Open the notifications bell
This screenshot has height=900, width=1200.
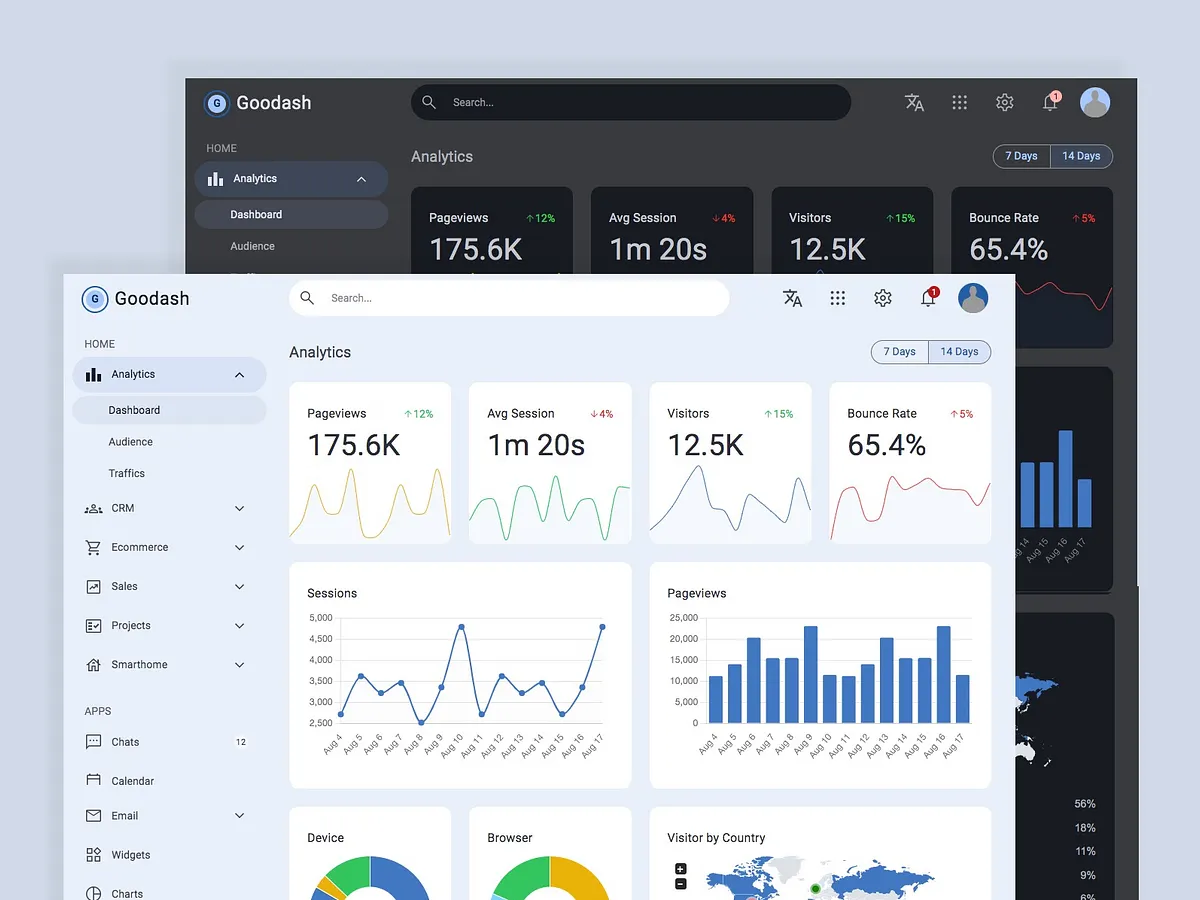point(927,297)
